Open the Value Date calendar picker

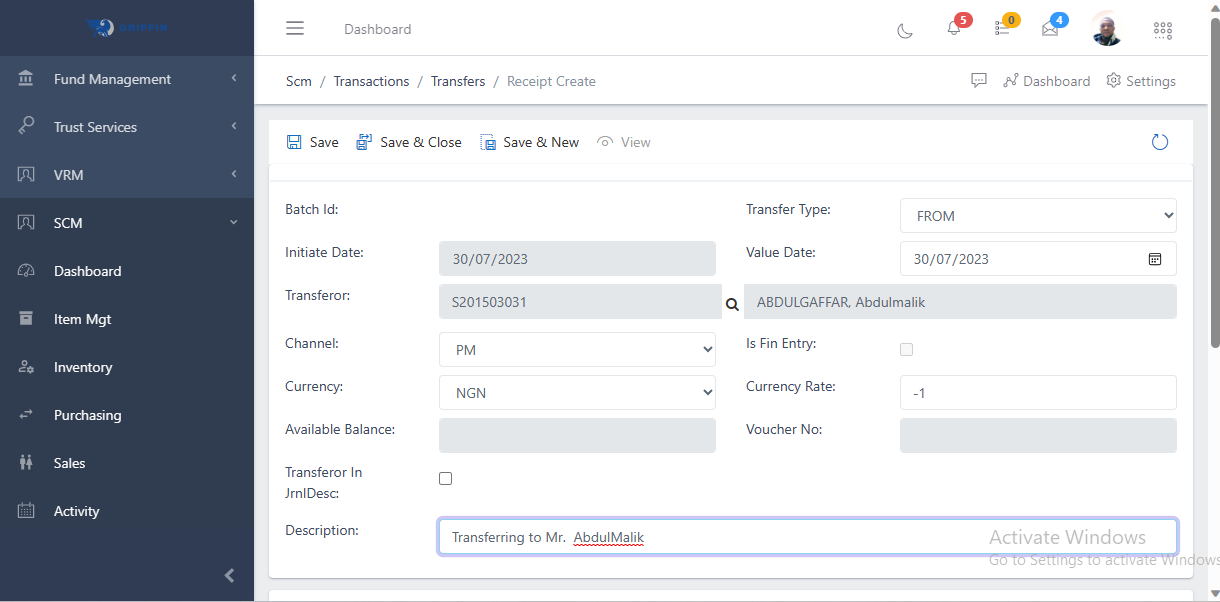[x=1155, y=259]
